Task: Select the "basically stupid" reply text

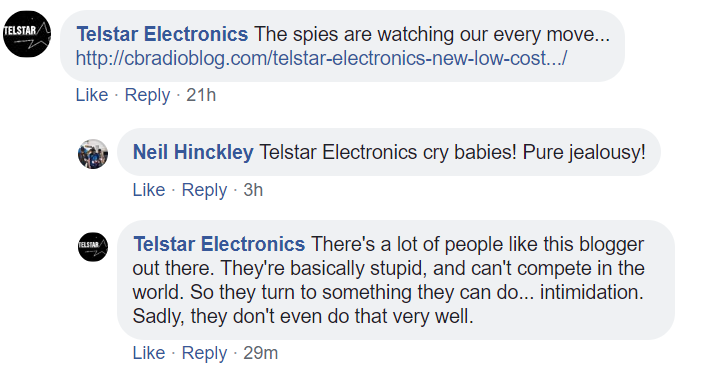Action: 388,280
